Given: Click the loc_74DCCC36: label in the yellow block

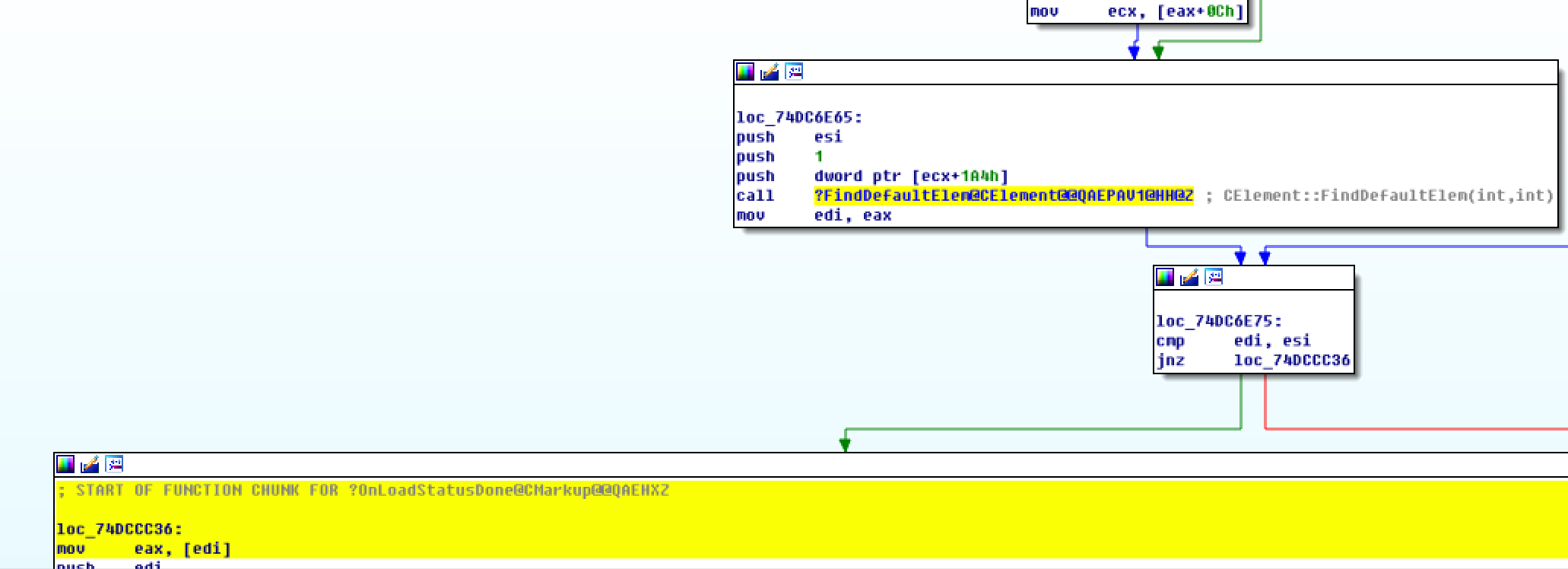Looking at the screenshot, I should [119, 529].
